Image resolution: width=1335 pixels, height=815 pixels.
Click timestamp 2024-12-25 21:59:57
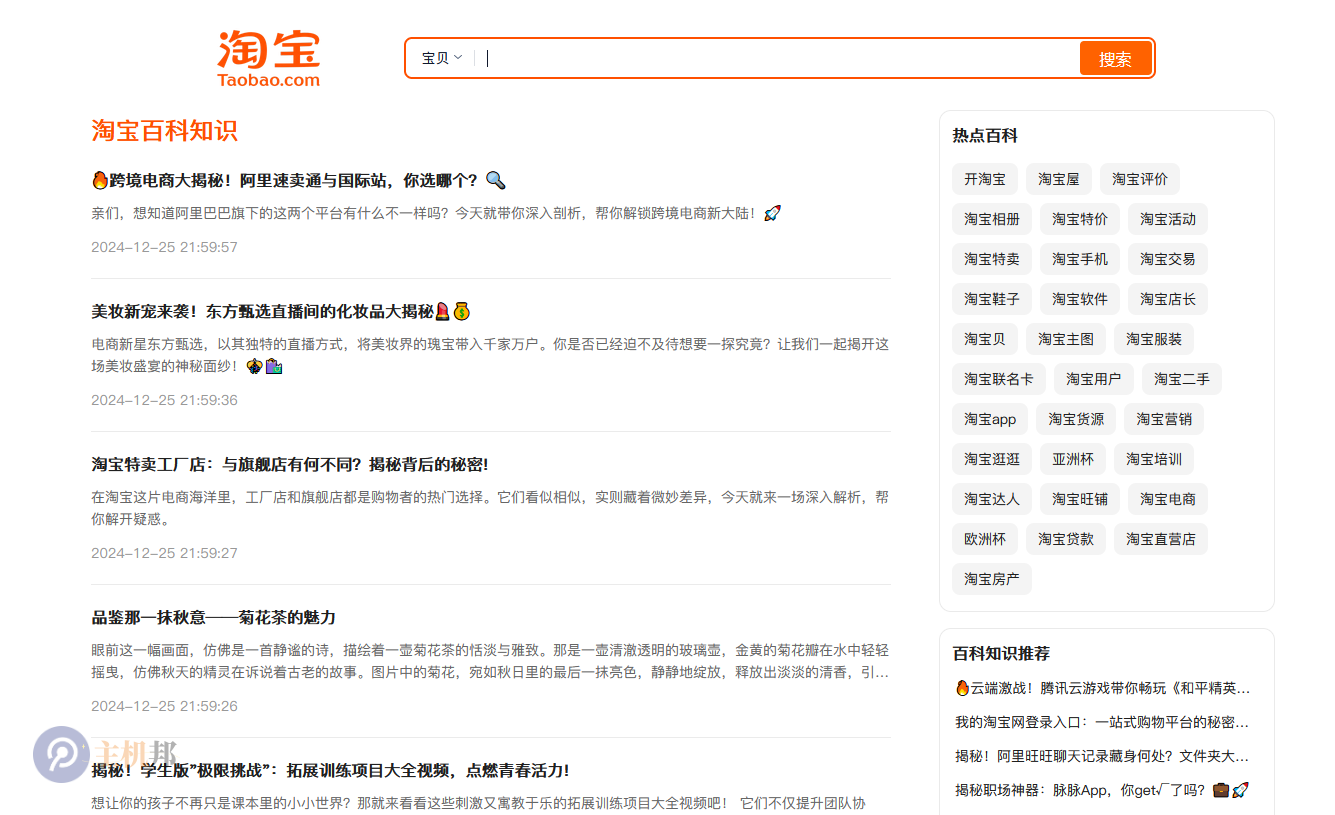tap(164, 247)
